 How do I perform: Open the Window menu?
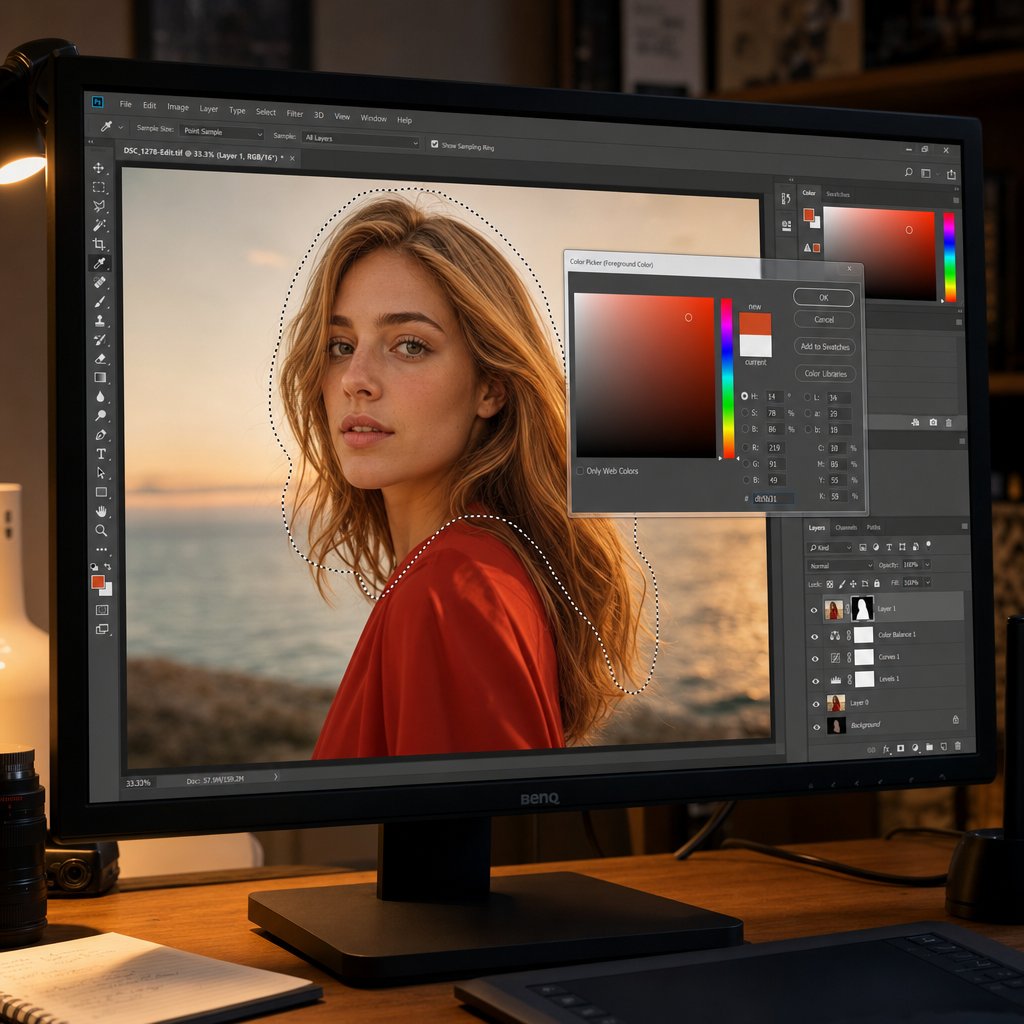point(374,118)
